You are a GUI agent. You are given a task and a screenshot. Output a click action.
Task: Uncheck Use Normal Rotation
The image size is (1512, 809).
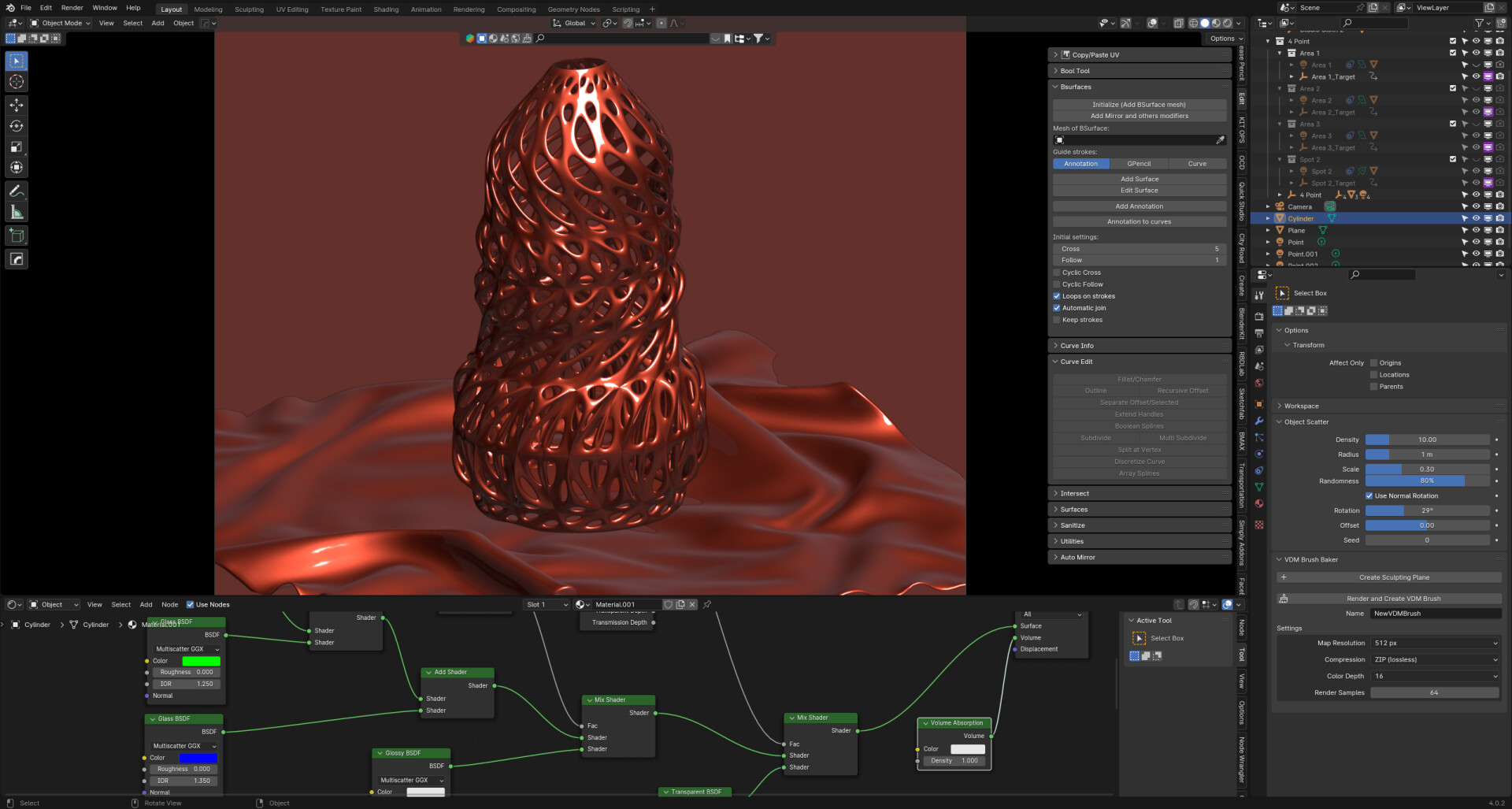[1369, 496]
